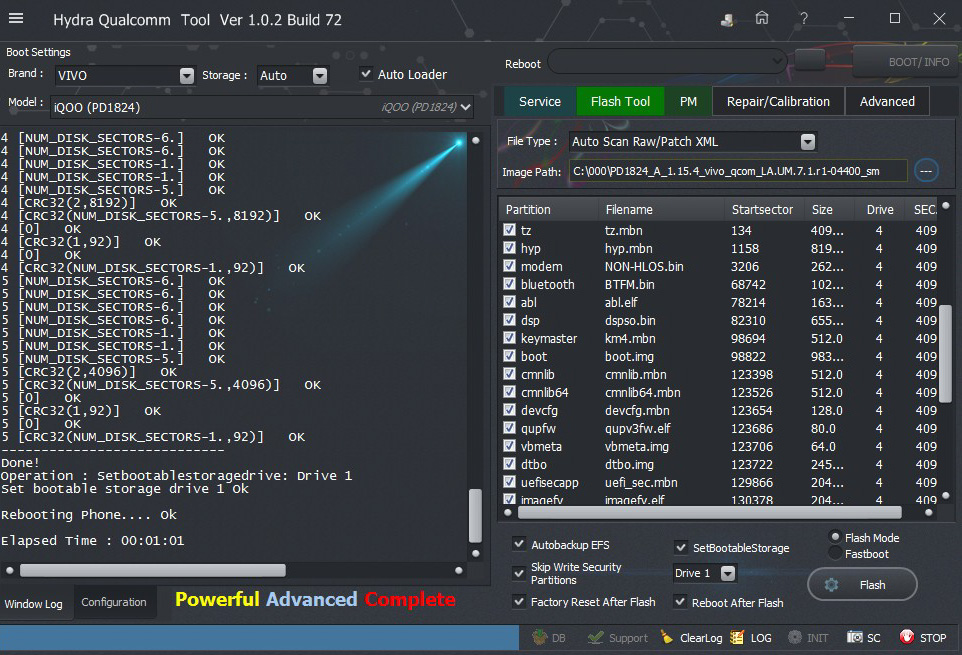
Task: Open the hamburger menu icon
Action: (16, 18)
